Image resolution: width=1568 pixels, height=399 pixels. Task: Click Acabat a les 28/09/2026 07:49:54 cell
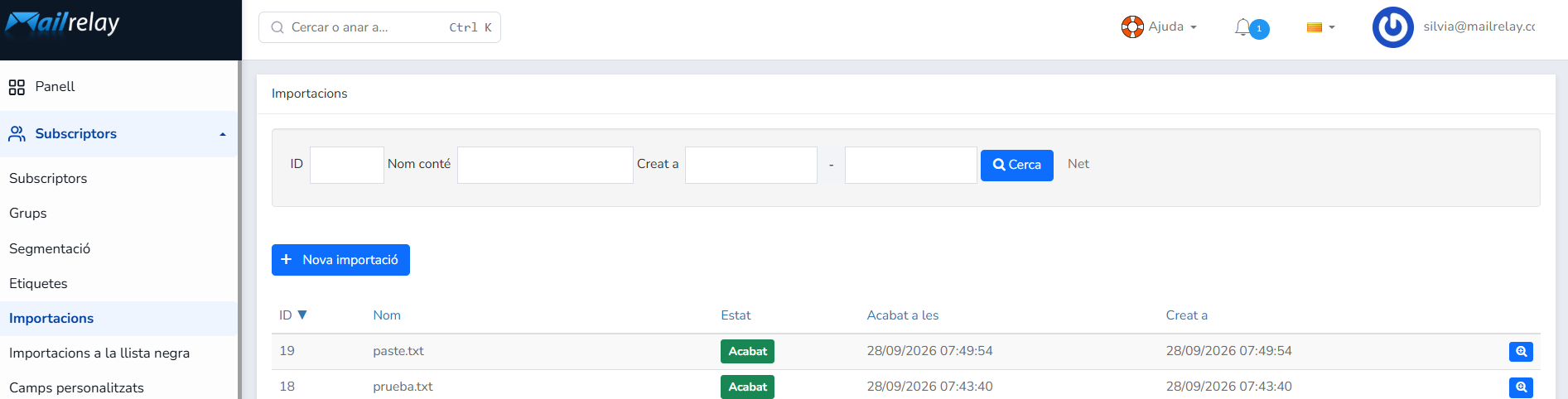click(x=929, y=351)
